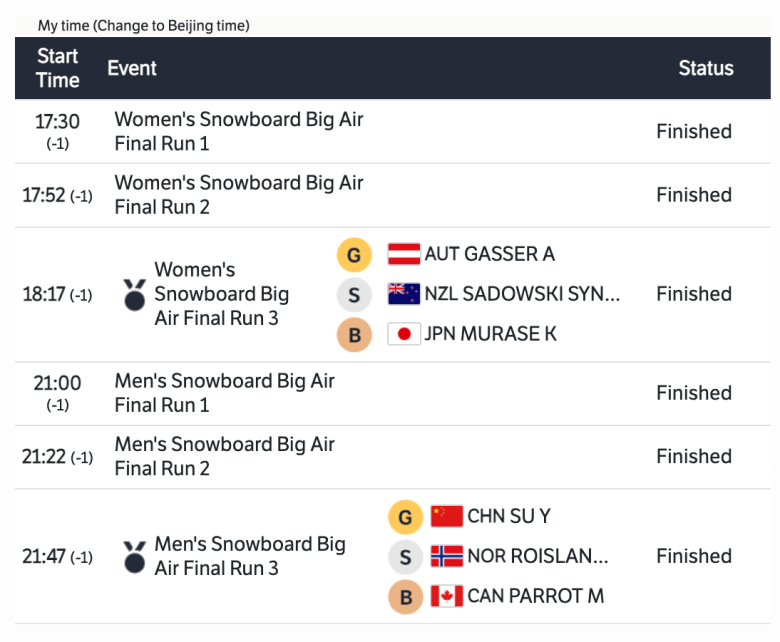Click the bronze badge beside JPN MURASE K
The width and height of the screenshot is (780, 642).
pyautogui.click(x=354, y=334)
